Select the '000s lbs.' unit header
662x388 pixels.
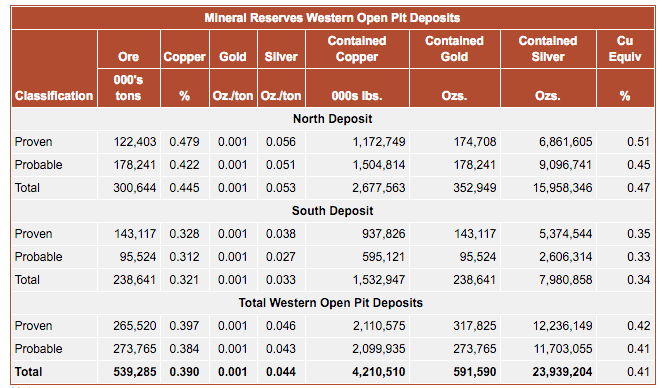[x=357, y=96]
